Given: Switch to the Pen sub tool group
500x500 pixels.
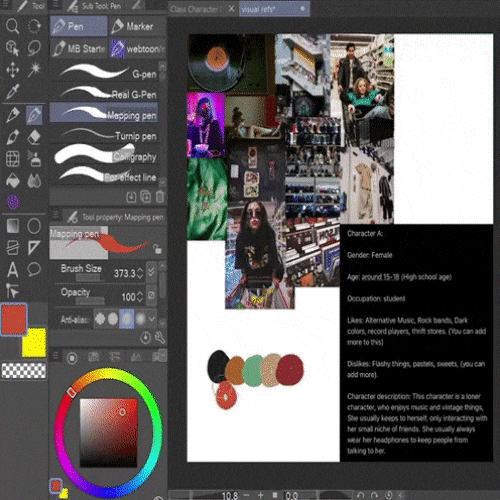Looking at the screenshot, I should 79,26.
